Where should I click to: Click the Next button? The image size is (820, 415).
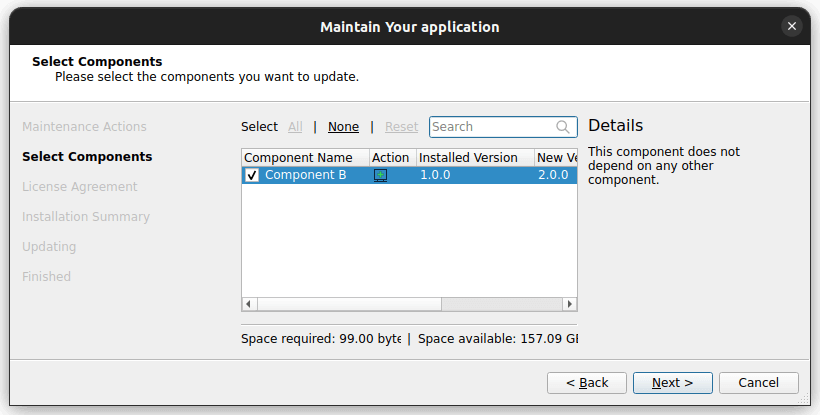[x=671, y=383]
